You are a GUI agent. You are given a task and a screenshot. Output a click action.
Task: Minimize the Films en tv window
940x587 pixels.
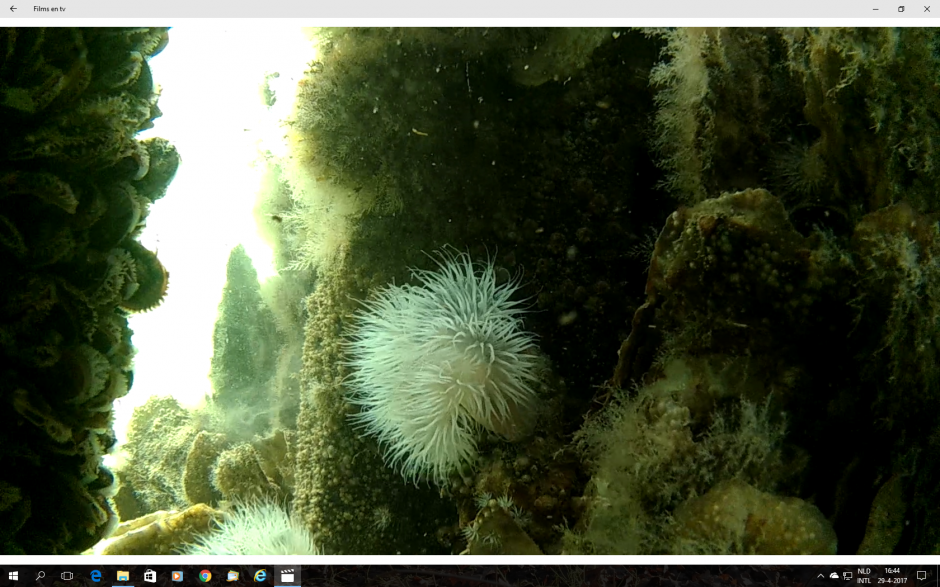[876, 9]
